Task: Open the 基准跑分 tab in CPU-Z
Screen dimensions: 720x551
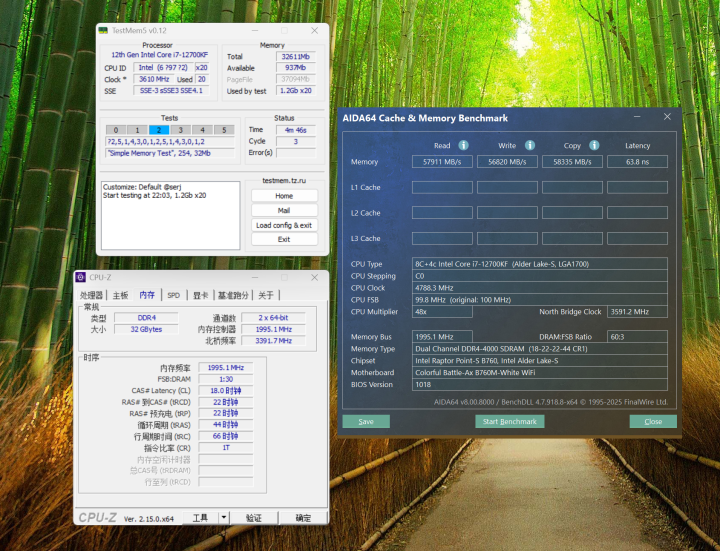Action: [234, 295]
